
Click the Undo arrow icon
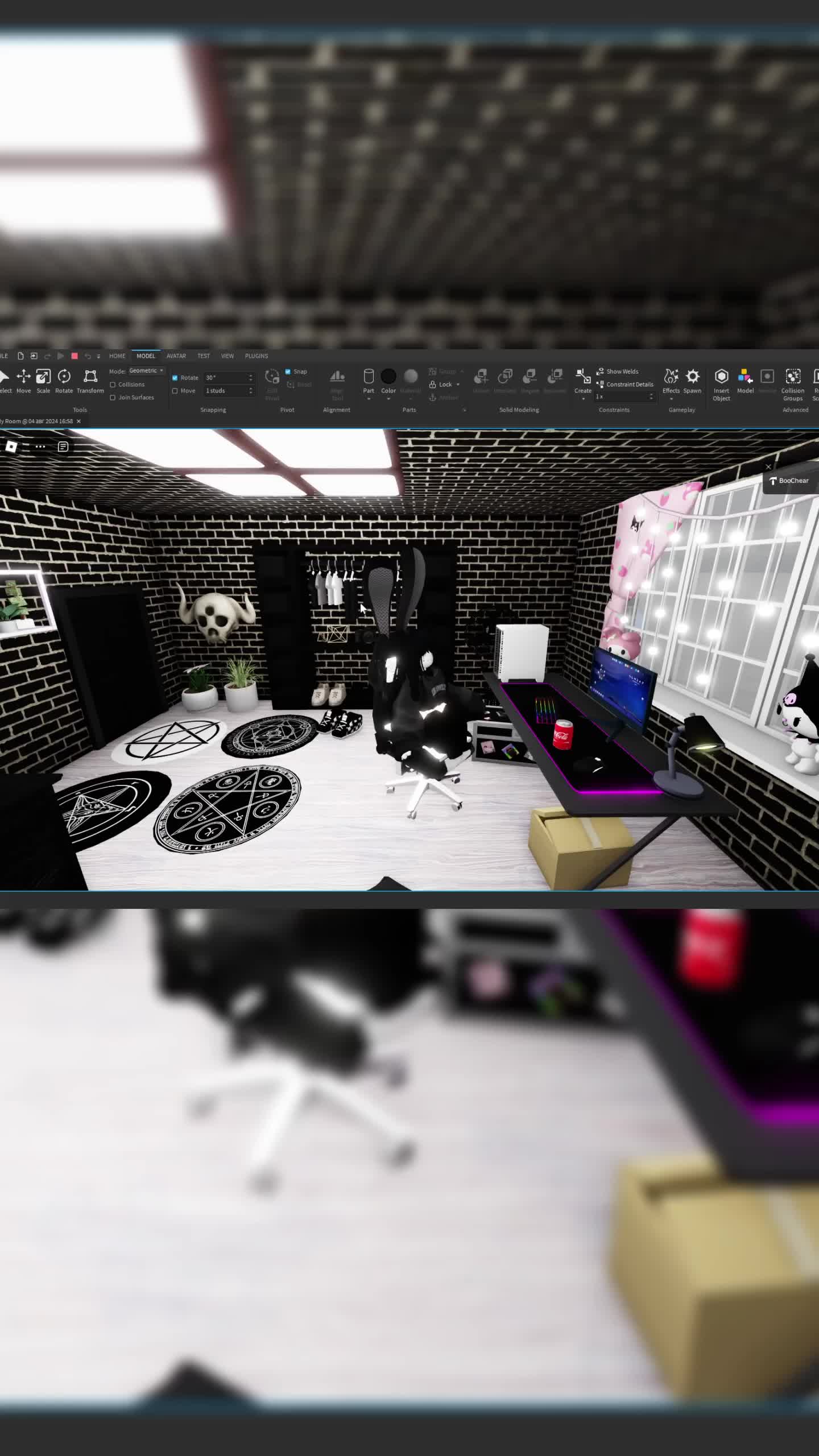click(x=88, y=356)
